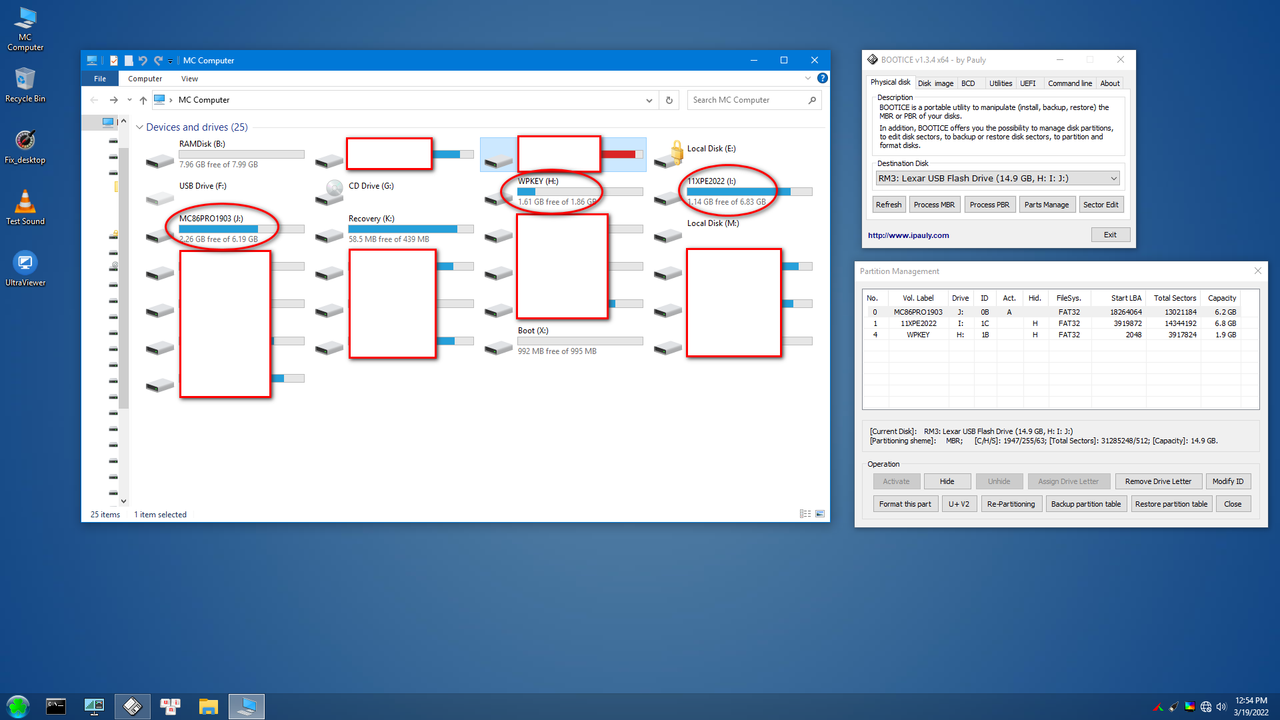Open the About tab in BOOTICE

[x=1110, y=83]
